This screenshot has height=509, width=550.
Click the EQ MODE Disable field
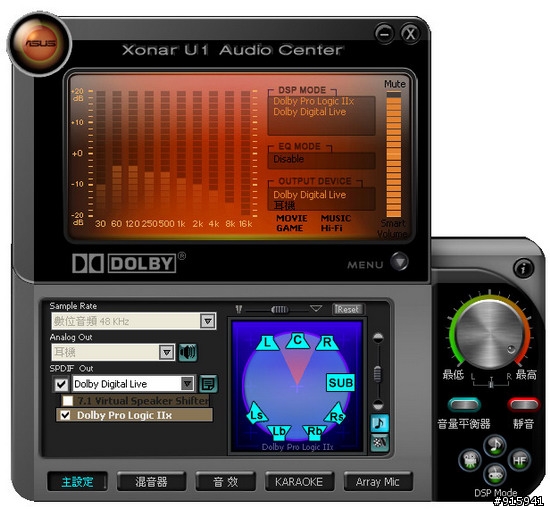[x=321, y=160]
